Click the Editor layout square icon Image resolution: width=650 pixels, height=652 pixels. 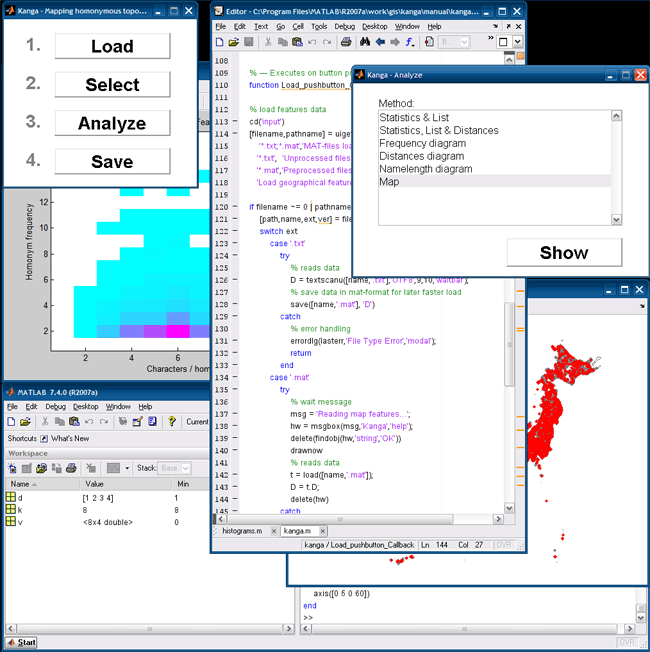pyautogui.click(x=503, y=42)
